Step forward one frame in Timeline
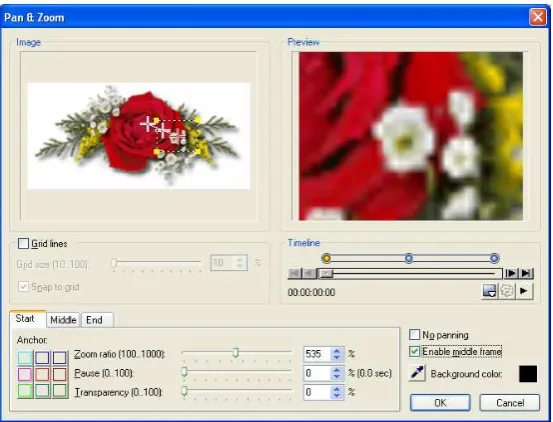The image size is (553, 422). pyautogui.click(x=511, y=273)
